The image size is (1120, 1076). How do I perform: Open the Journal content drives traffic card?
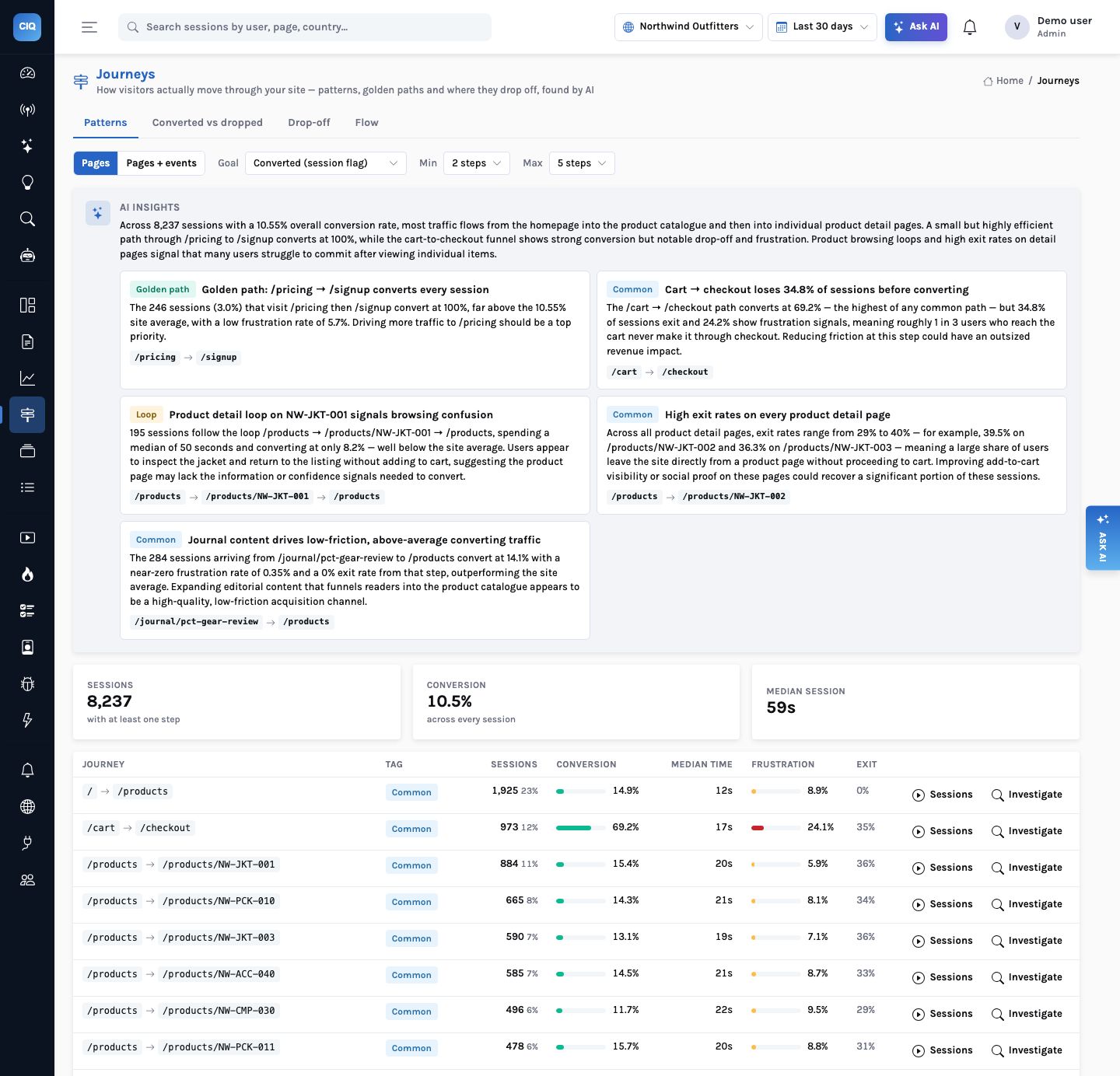(355, 581)
